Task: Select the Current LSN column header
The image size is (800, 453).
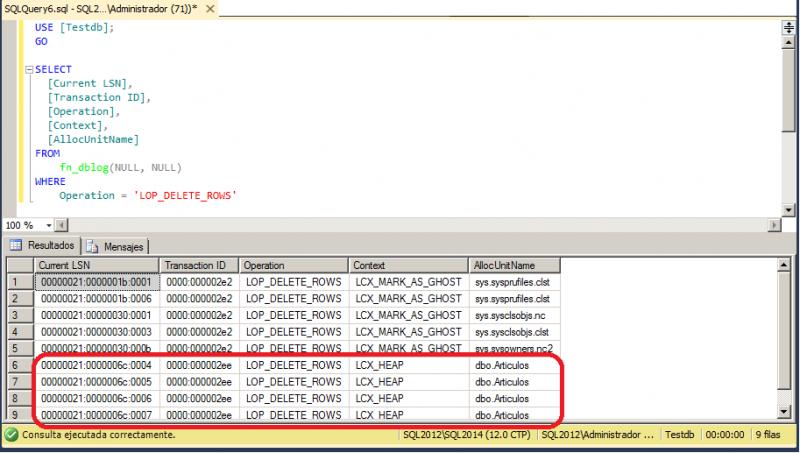Action: (x=97, y=265)
